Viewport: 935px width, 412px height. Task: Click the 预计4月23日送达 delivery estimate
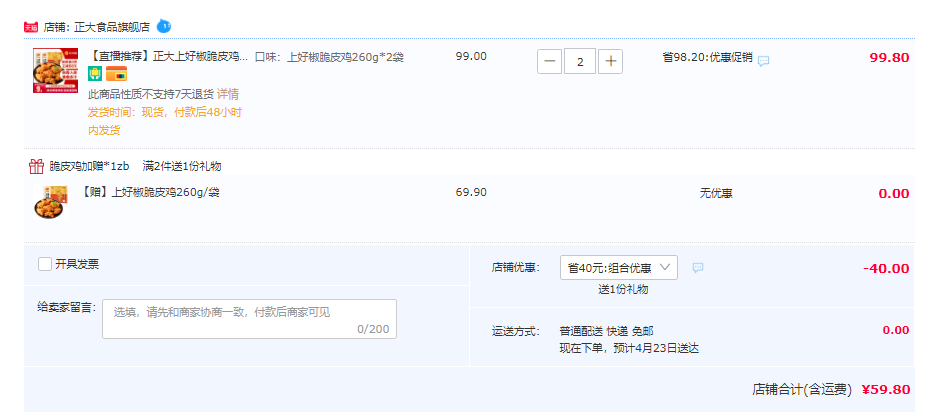pyautogui.click(x=658, y=349)
